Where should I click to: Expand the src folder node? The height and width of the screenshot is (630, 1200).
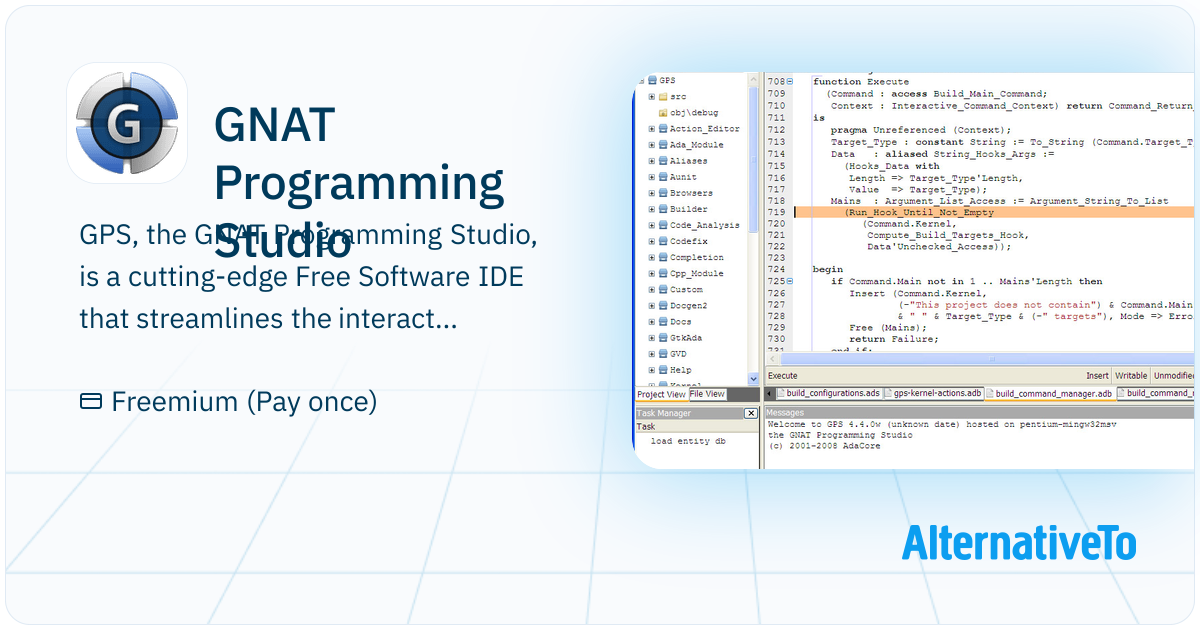point(652,97)
